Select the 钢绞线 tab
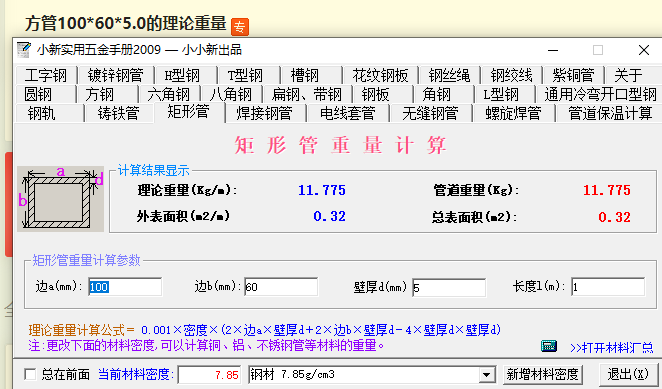 coord(511,76)
